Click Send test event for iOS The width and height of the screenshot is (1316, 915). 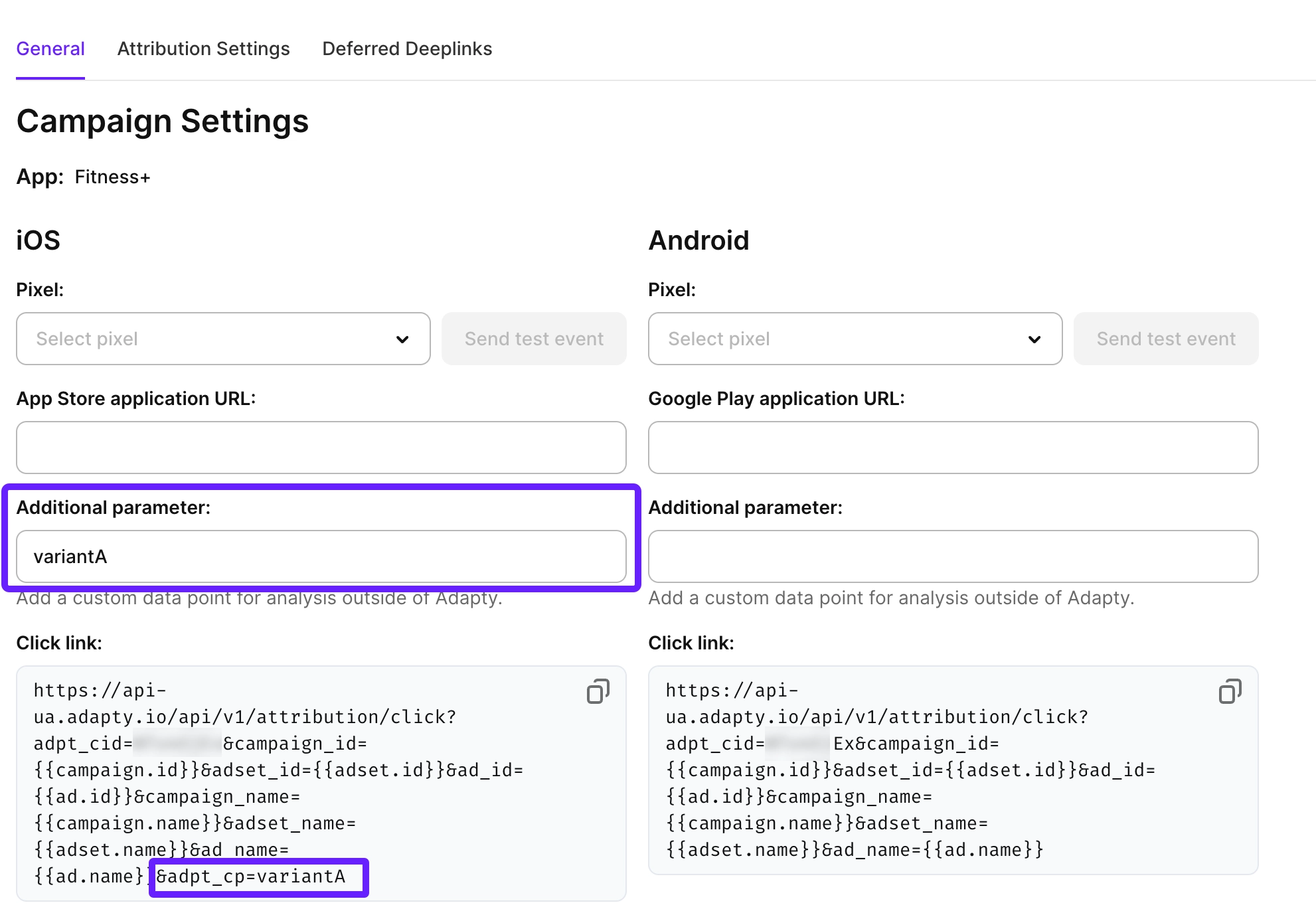[533, 339]
